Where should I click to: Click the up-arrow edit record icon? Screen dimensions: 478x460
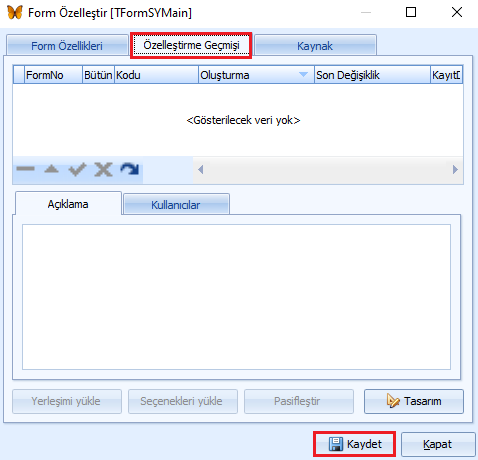click(x=51, y=169)
